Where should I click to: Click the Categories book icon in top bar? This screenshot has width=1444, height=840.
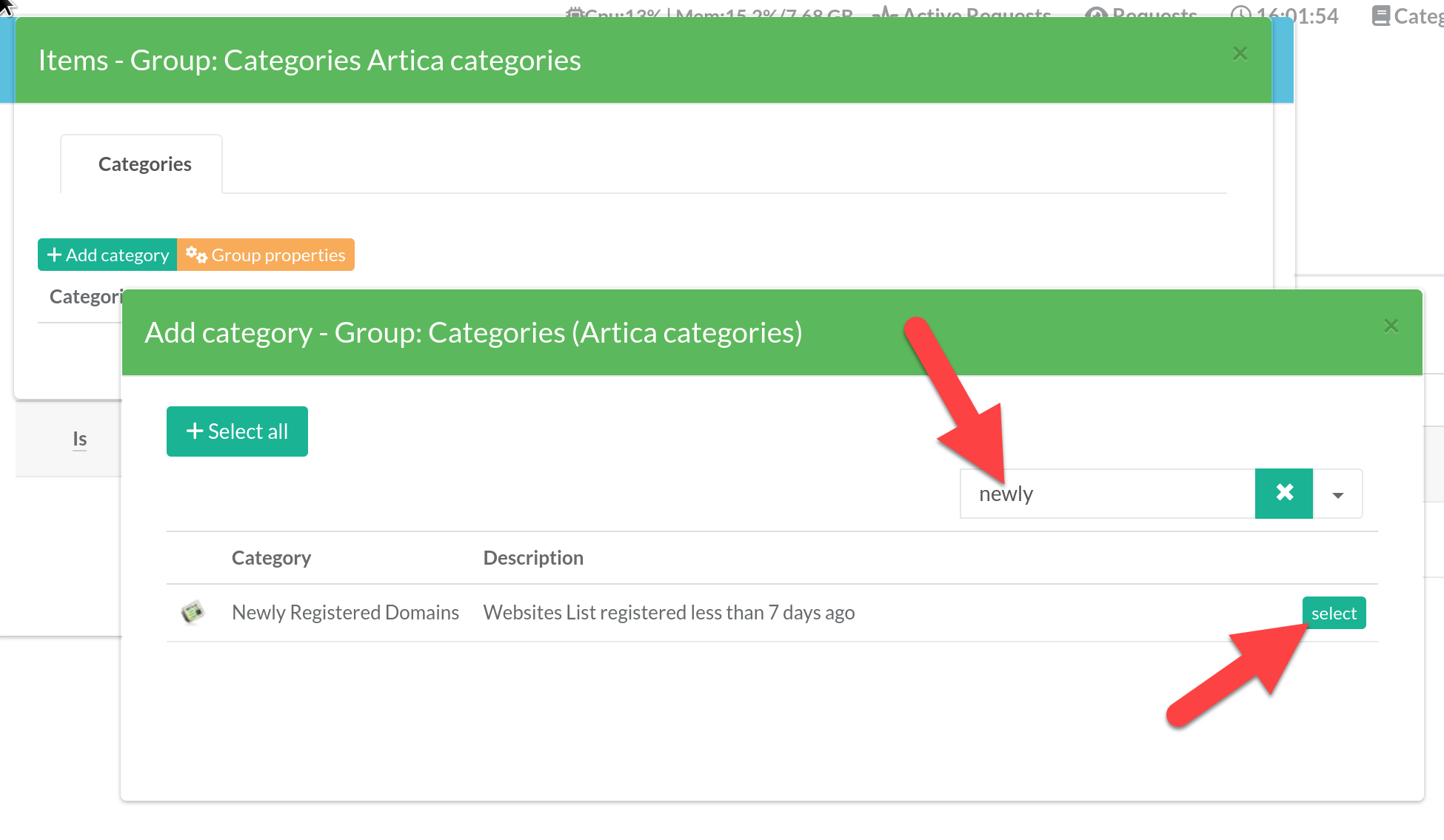(1381, 15)
